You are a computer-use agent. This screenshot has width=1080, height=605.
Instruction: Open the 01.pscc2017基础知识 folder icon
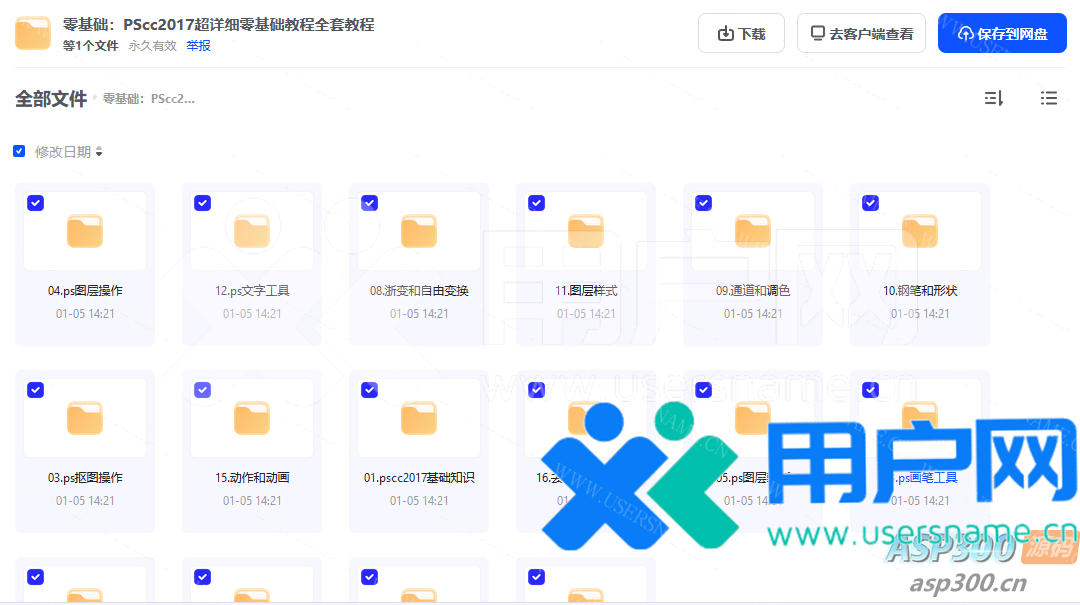(x=419, y=418)
